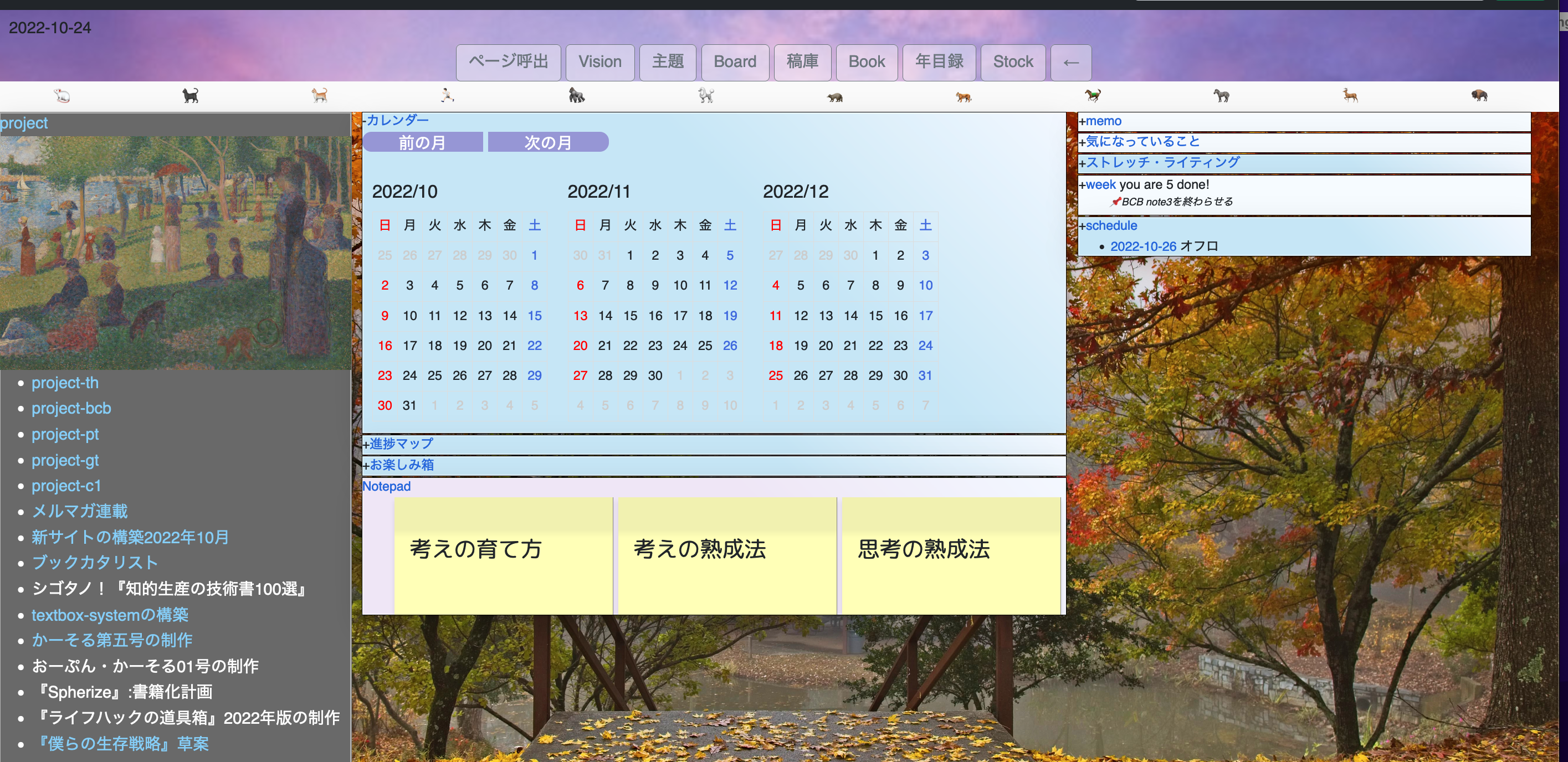
Task: Click the 前の月 button
Action: [x=423, y=142]
